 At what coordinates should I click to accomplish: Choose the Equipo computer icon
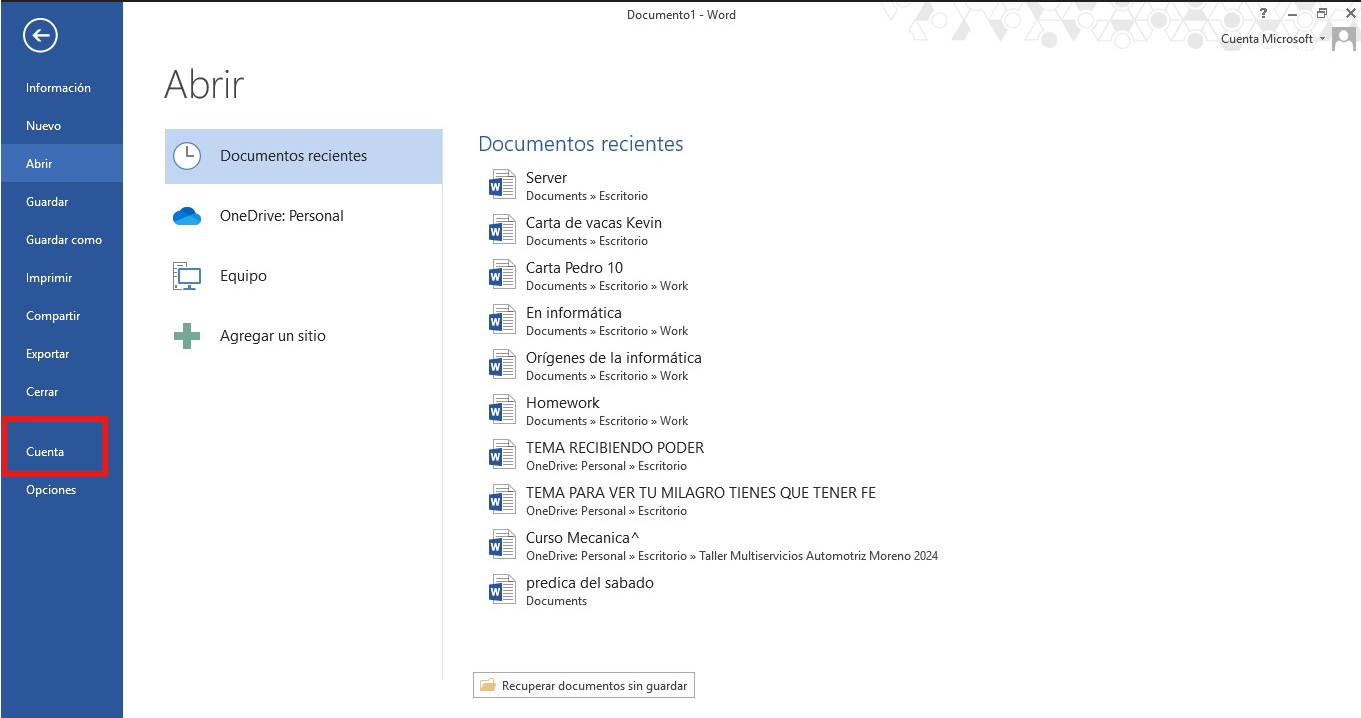[187, 276]
